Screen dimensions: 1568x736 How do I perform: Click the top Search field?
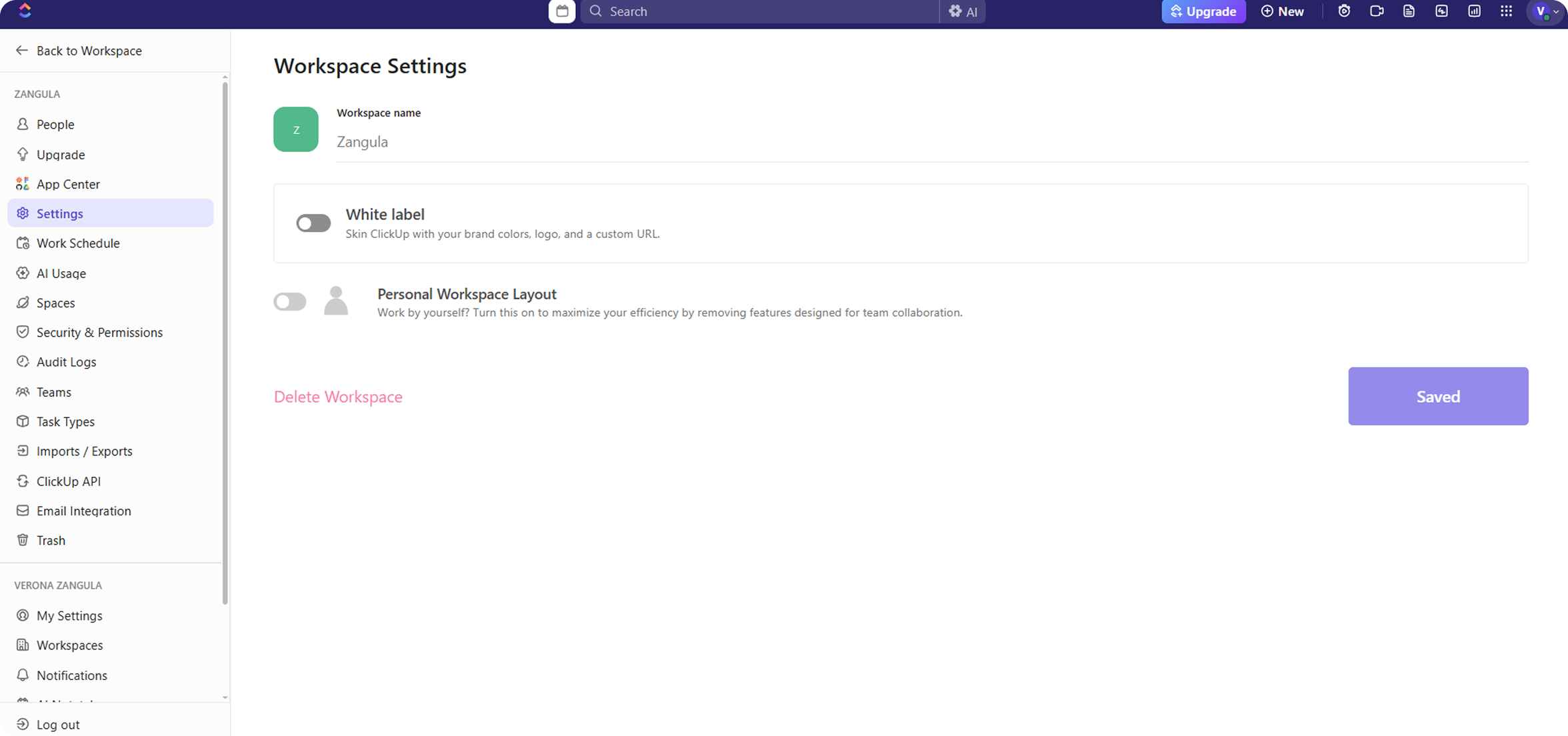point(760,11)
